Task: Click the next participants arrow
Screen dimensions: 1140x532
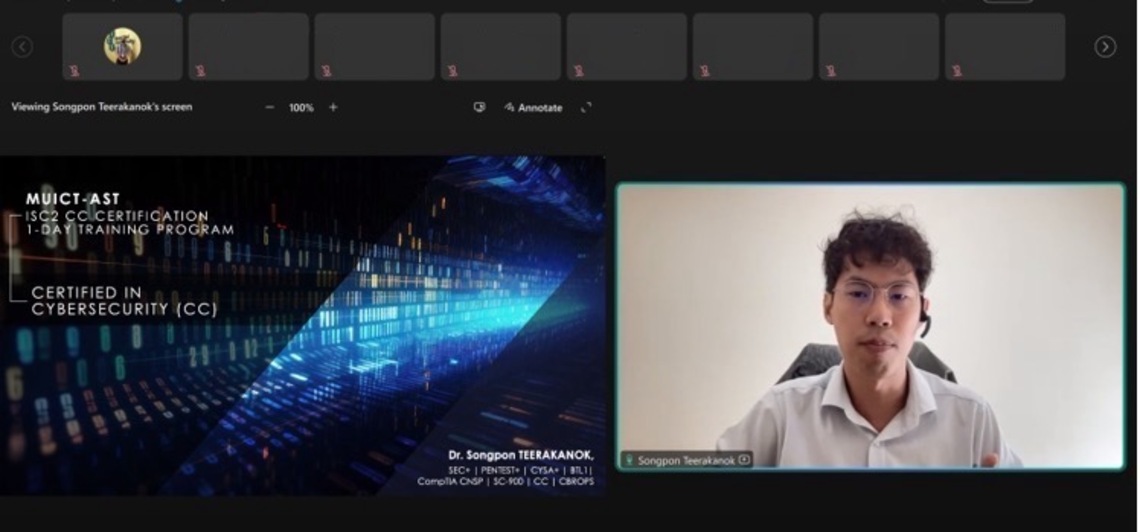Action: pos(1105,47)
